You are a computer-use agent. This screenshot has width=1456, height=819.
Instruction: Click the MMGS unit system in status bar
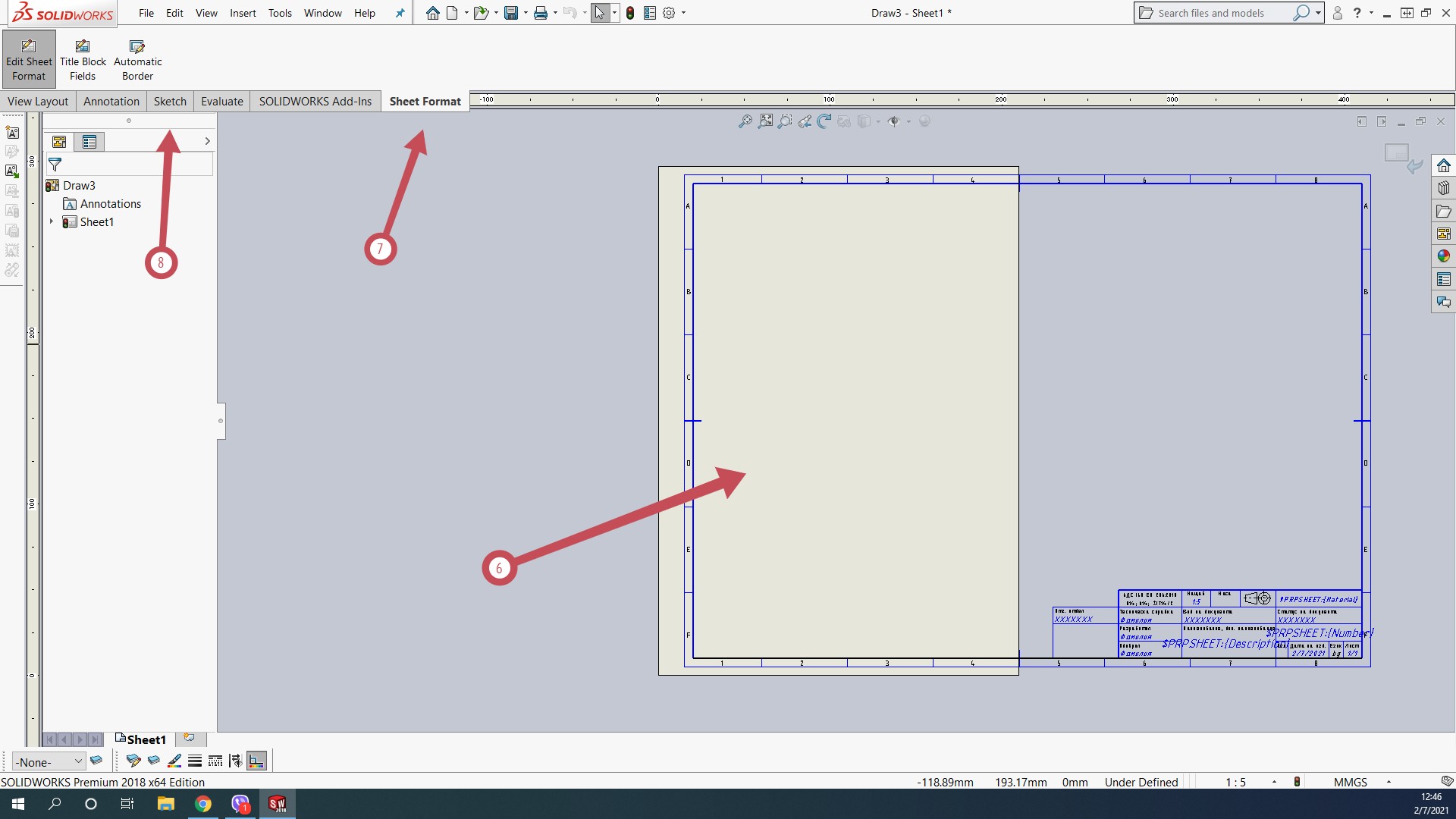(1350, 782)
